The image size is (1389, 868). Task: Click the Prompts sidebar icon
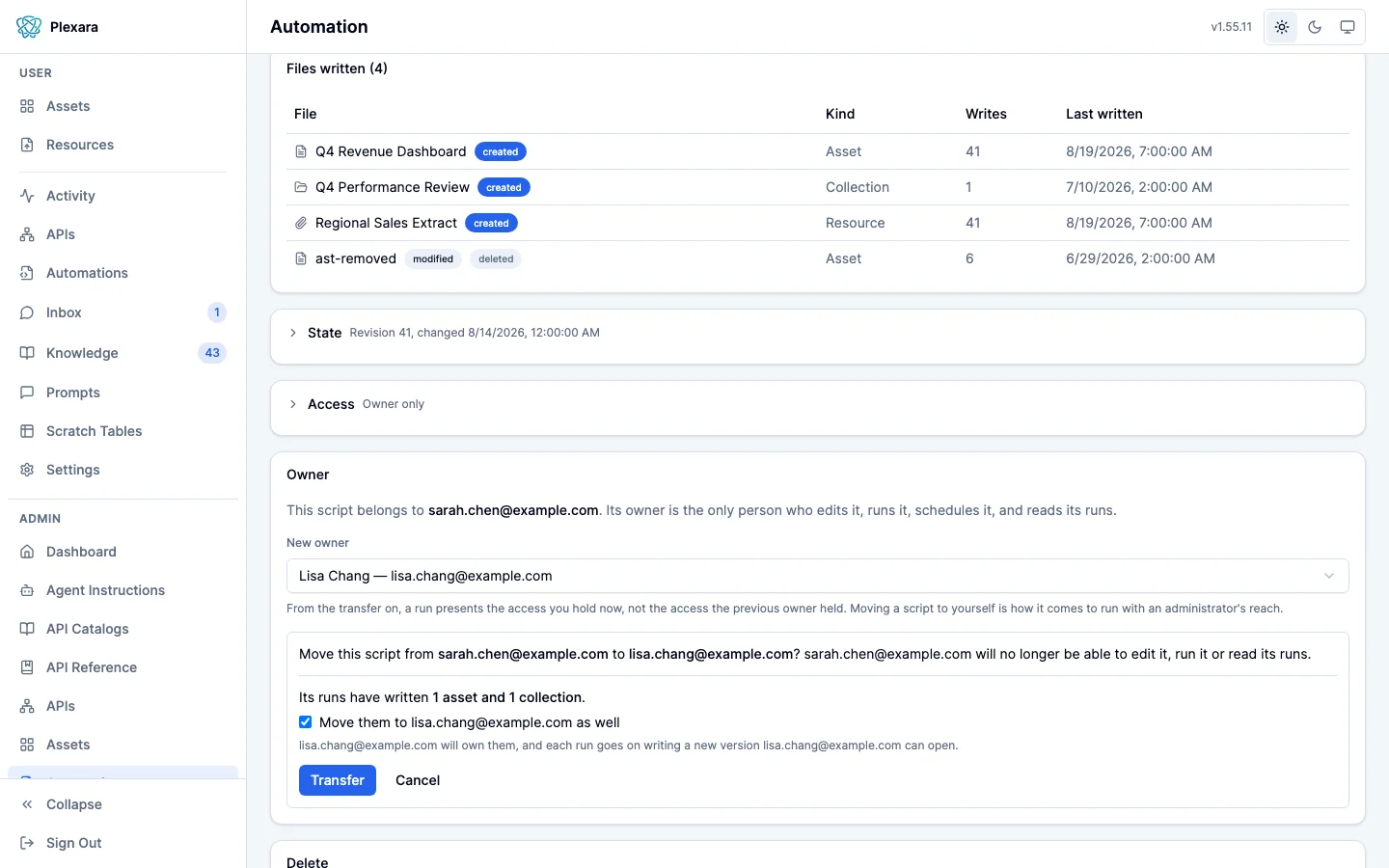click(x=27, y=393)
